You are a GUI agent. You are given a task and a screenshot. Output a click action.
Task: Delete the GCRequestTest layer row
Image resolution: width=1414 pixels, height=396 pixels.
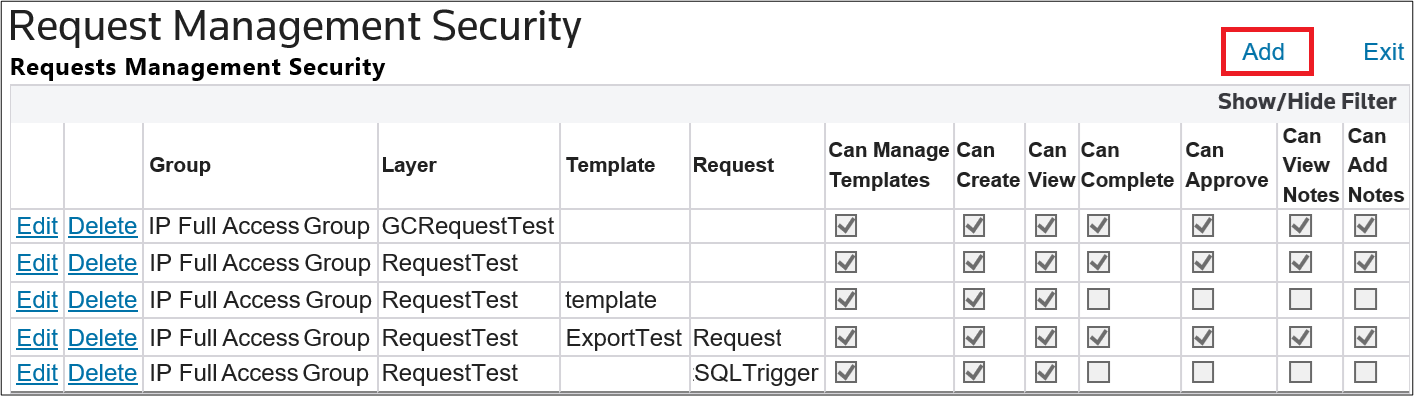(102, 226)
